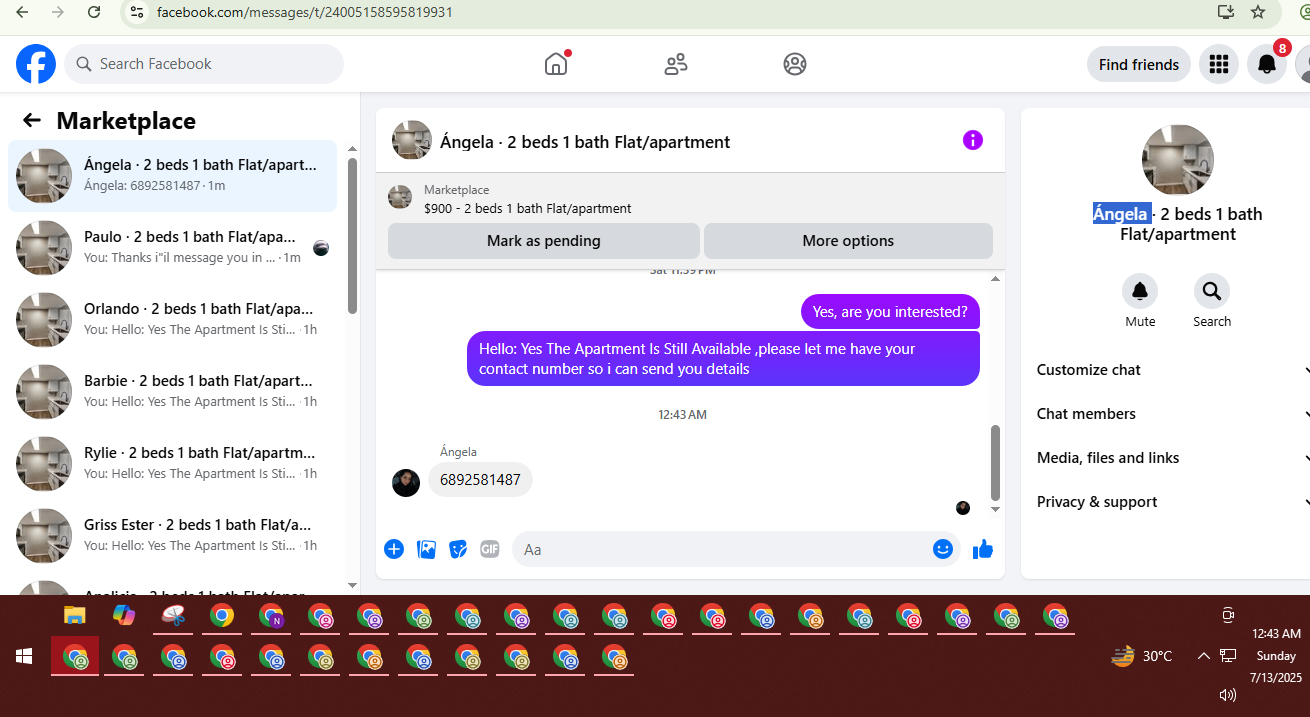Send a thumbs-up like
Screen dimensions: 1310x717
(983, 549)
